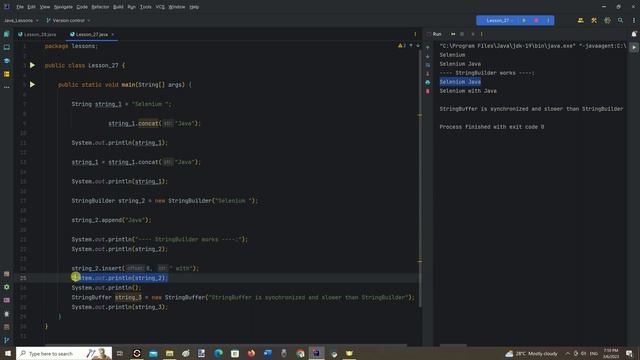
Task: Toggle soft-wrap in console
Action: point(428,65)
